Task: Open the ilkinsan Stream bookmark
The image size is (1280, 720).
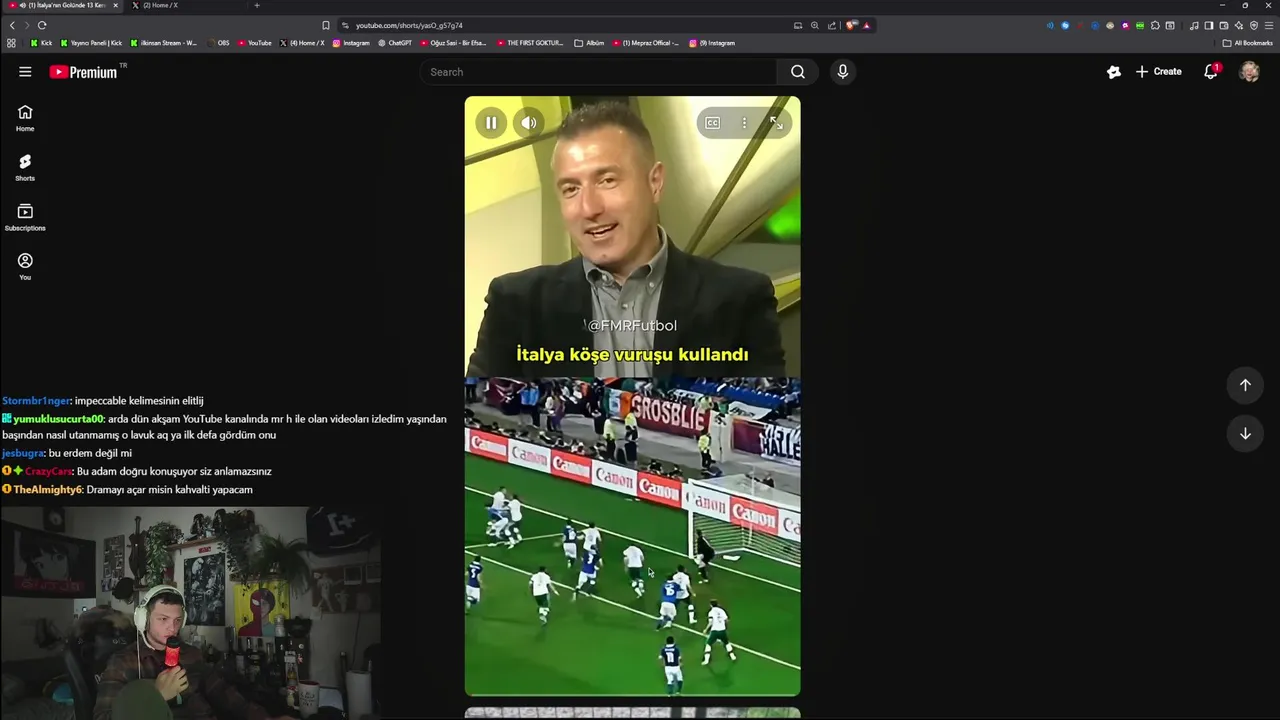Action: (164, 43)
